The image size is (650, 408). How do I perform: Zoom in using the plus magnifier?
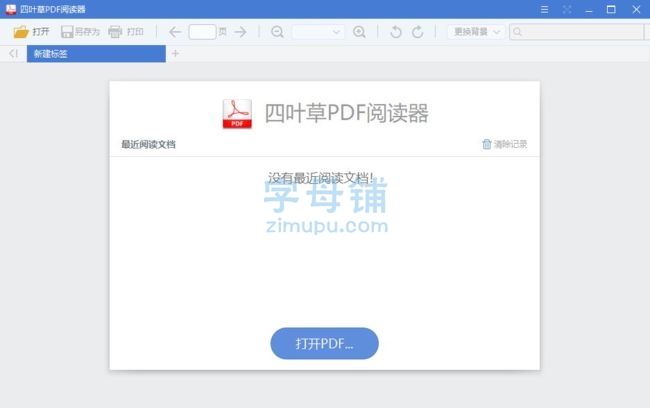[x=359, y=32]
